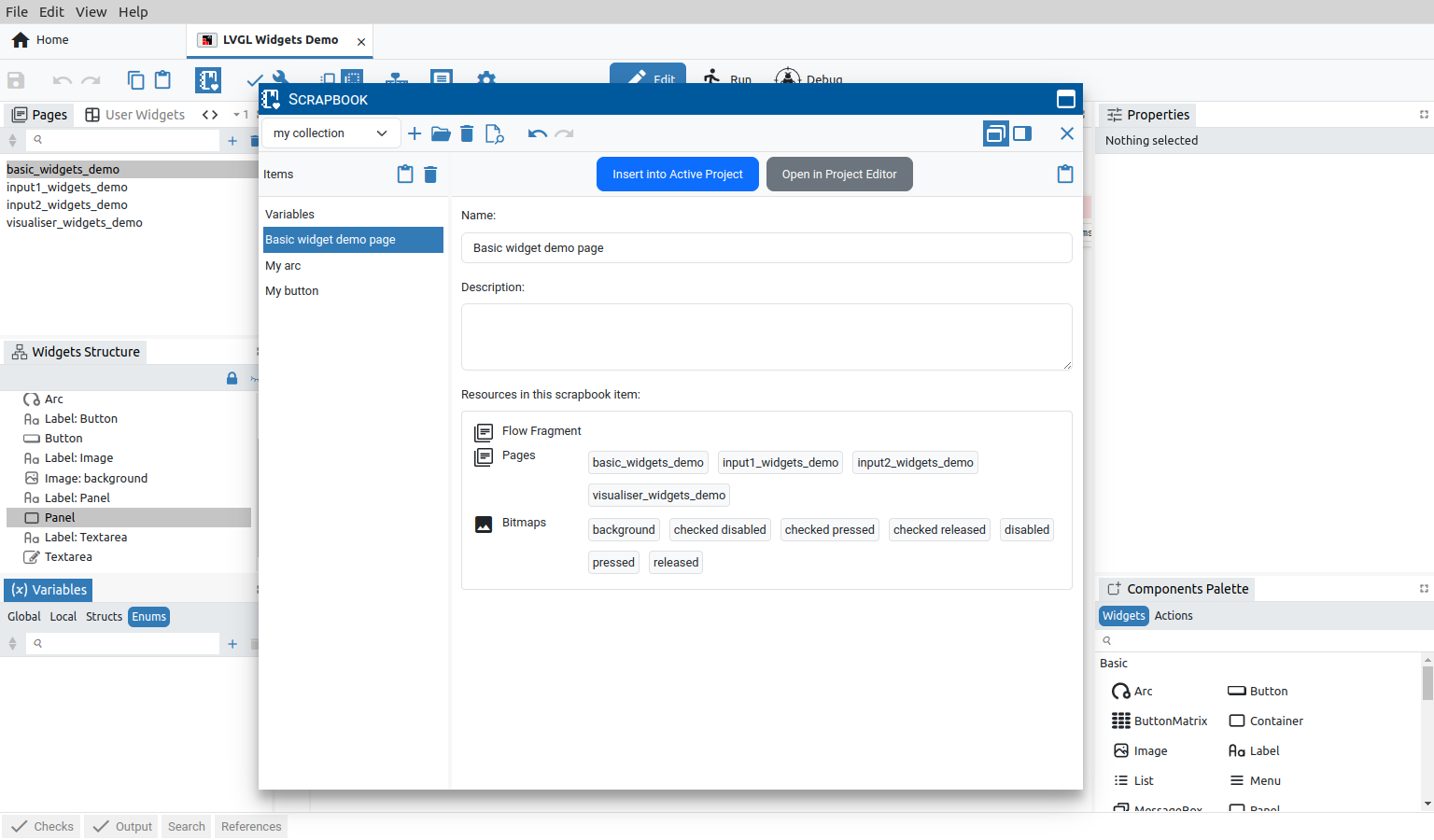Expand the hidden tabs dropdown beside User Widgets
The width and height of the screenshot is (1434, 840).
point(240,115)
